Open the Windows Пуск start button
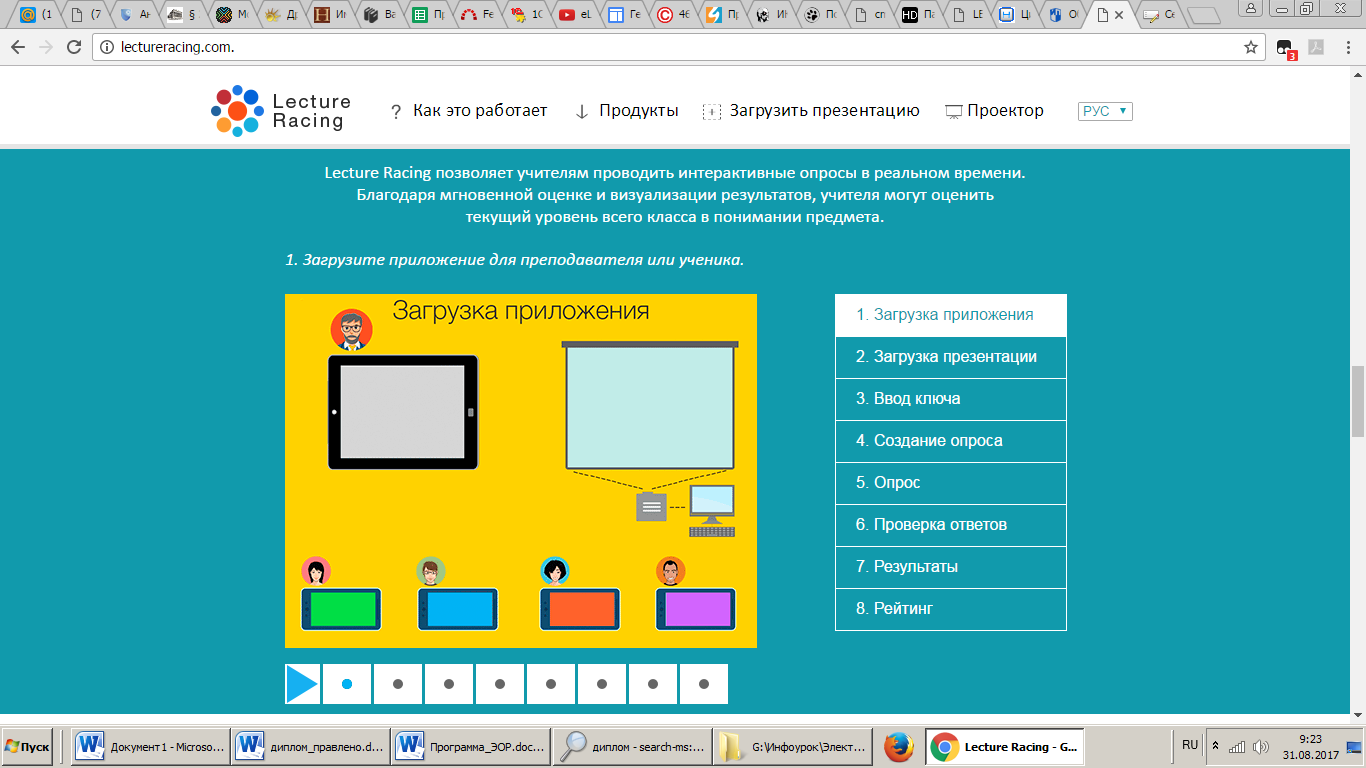Screen dimensions: 1366x768 [x=27, y=746]
